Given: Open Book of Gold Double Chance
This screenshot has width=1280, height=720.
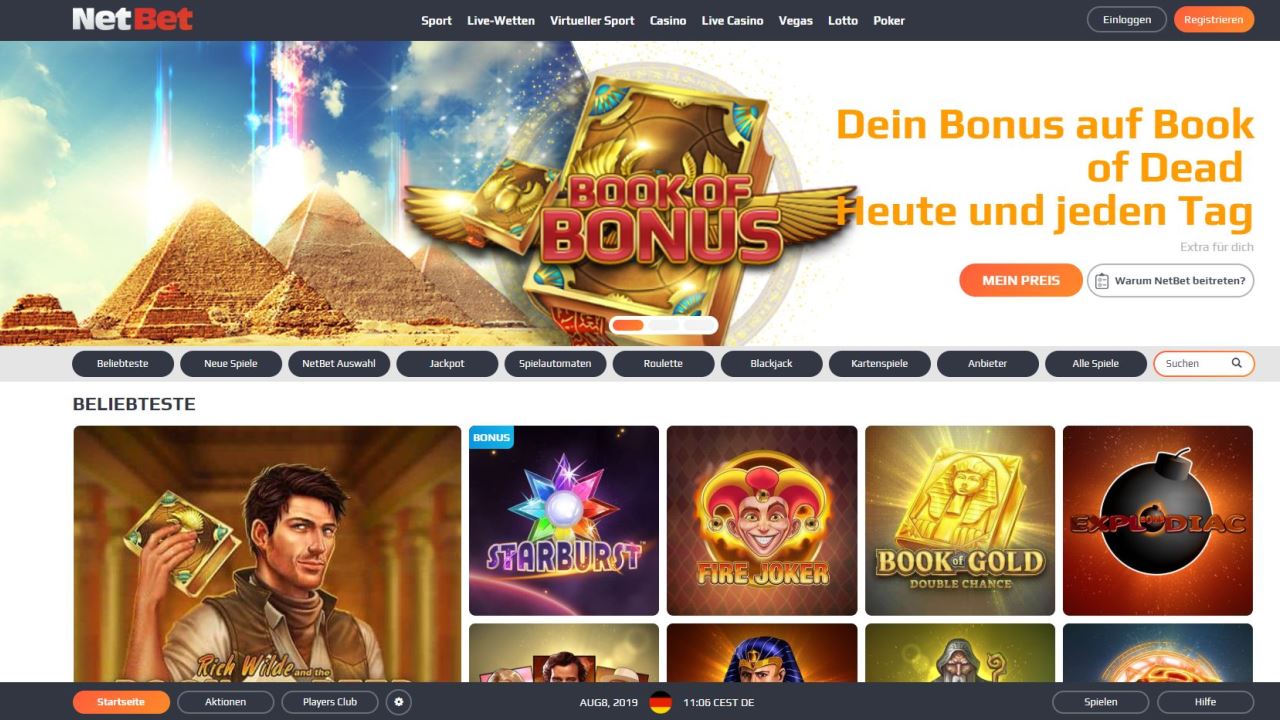Looking at the screenshot, I should point(960,520).
